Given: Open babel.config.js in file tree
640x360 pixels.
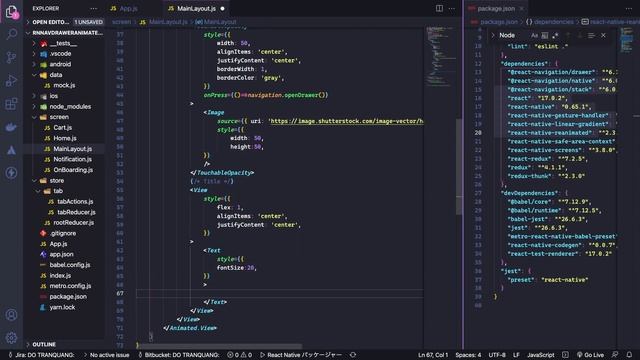Looking at the screenshot, I should [x=69, y=265].
